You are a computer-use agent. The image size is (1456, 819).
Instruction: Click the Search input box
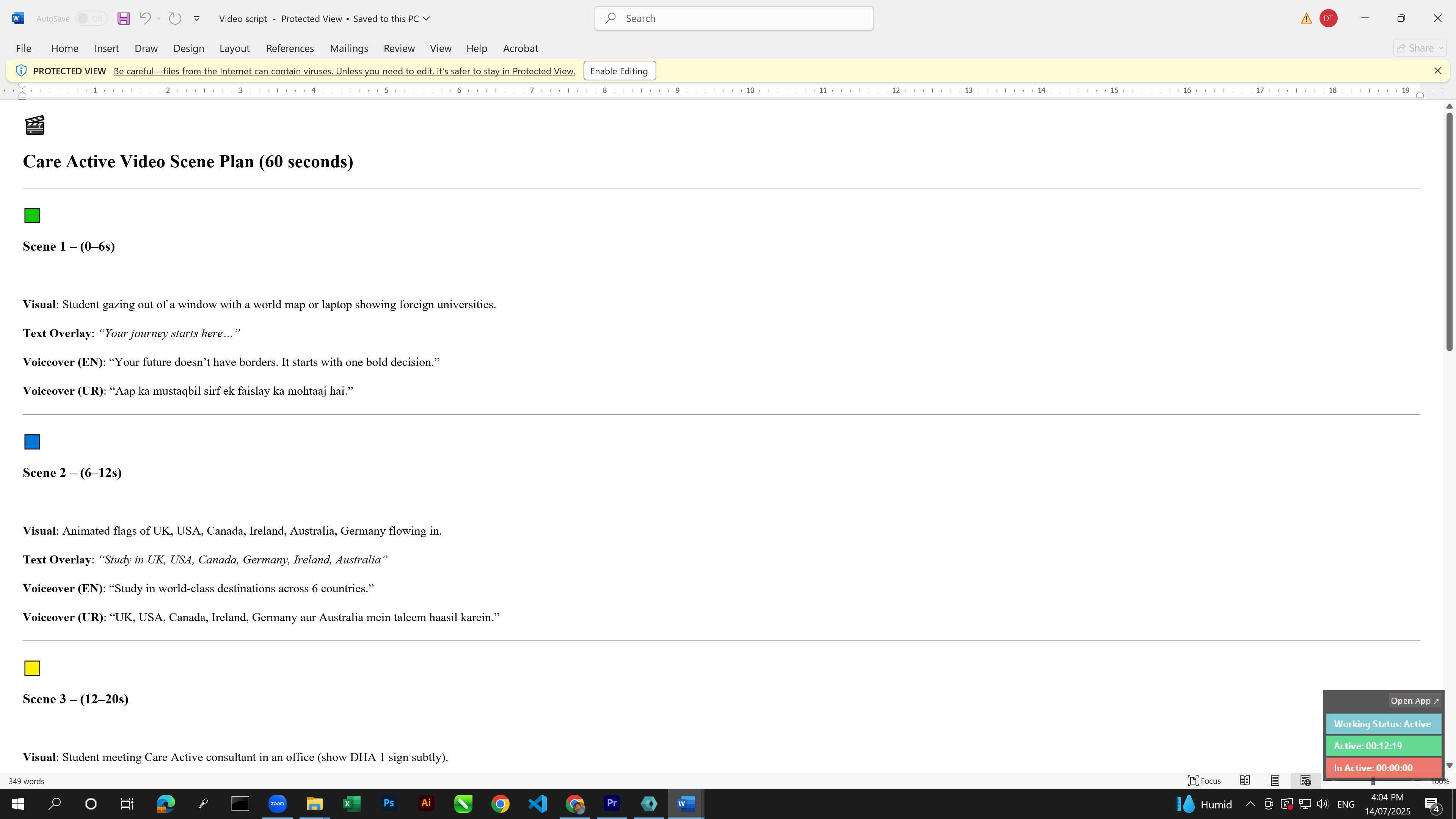click(x=734, y=18)
